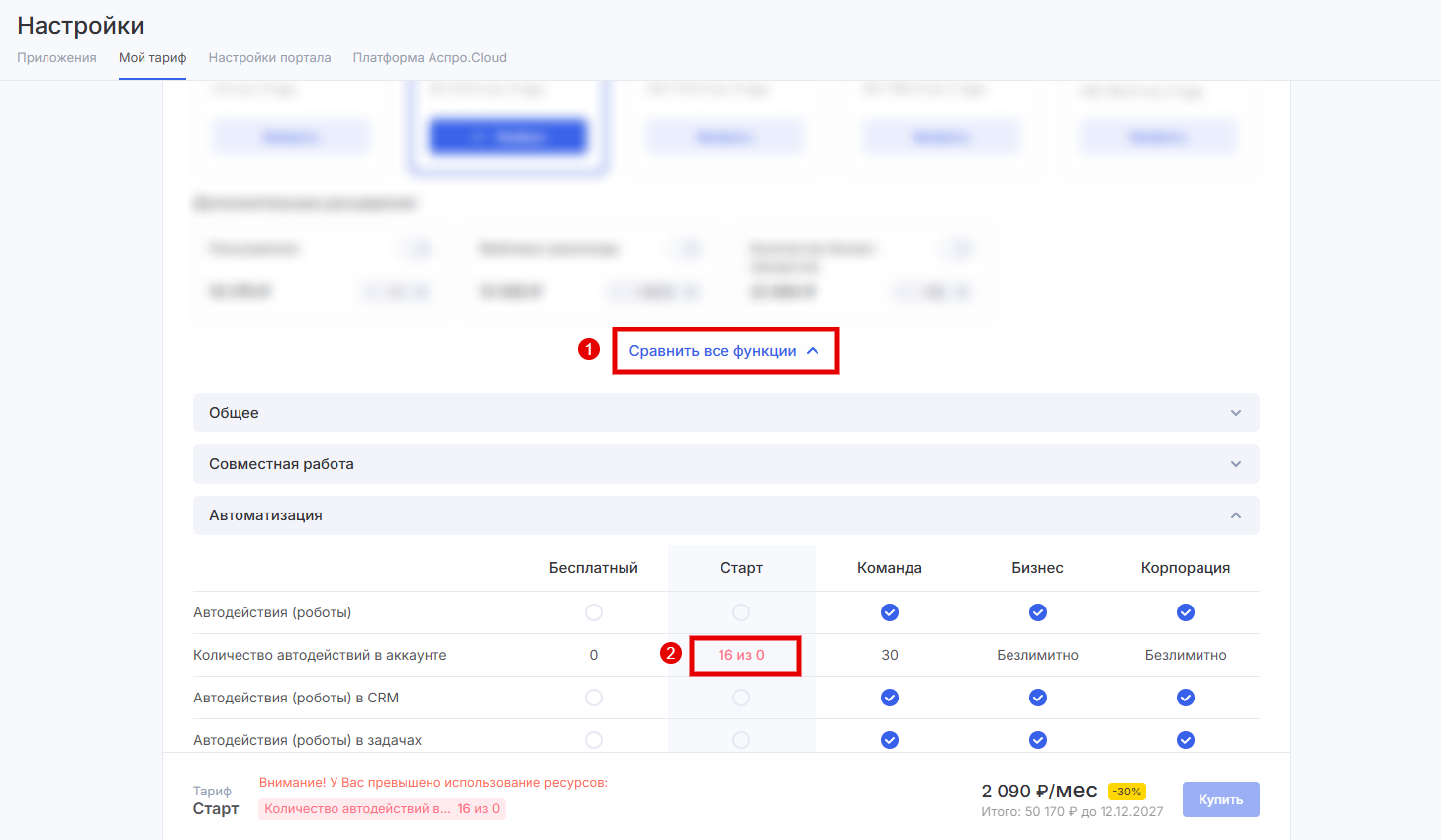Expand the Совместная работа section

725,464
